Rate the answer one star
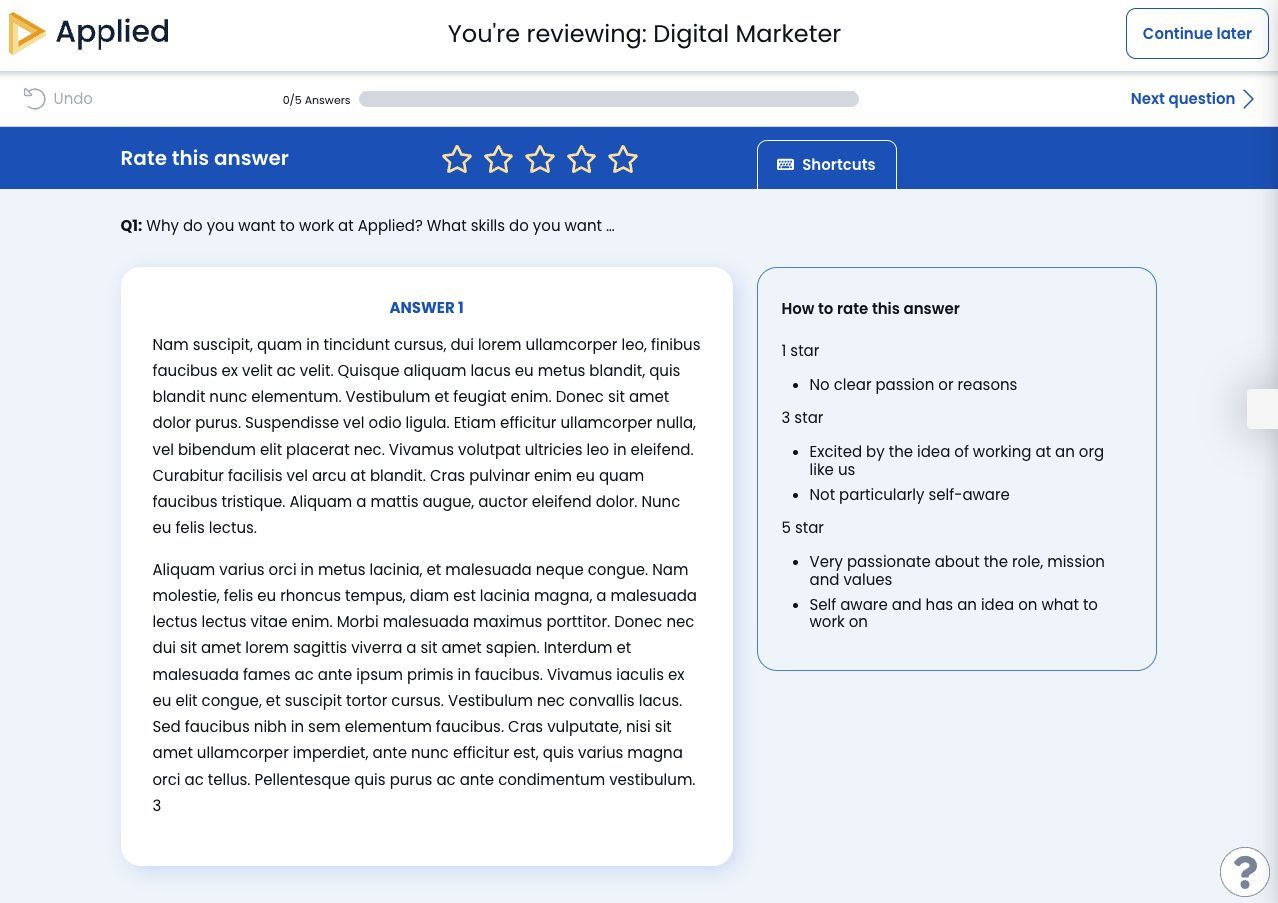The image size is (1278, 903). point(457,159)
